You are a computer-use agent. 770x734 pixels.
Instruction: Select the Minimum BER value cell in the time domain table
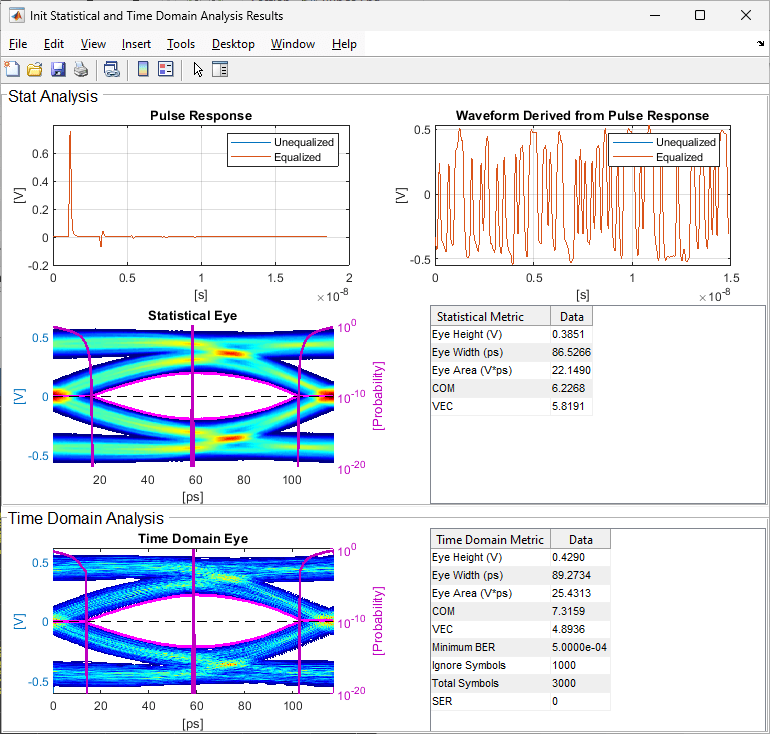[579, 647]
